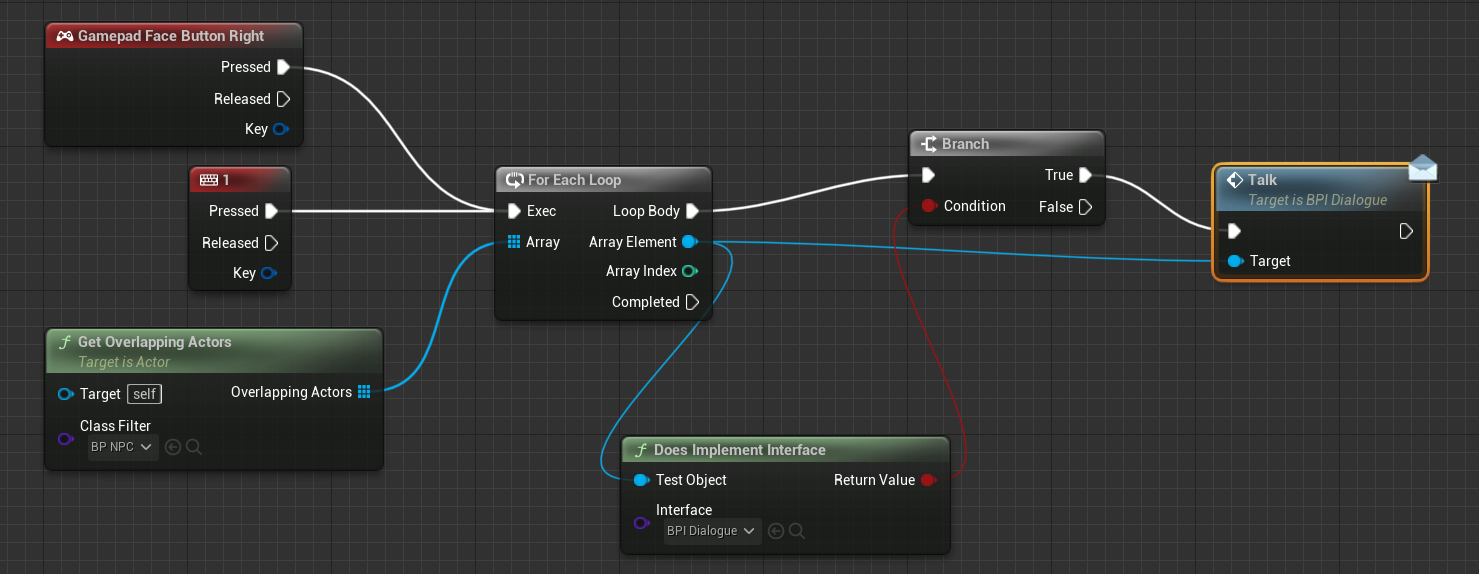Click the envelope message icon on Talk node

pyautogui.click(x=1423, y=168)
